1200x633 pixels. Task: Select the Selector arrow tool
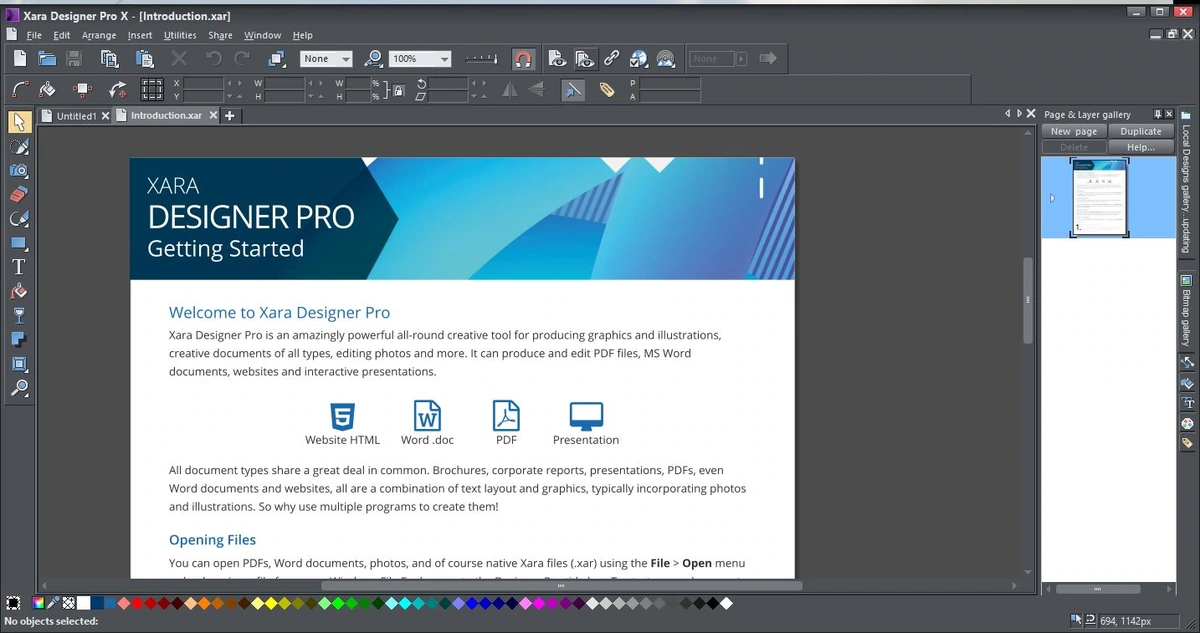(18, 122)
